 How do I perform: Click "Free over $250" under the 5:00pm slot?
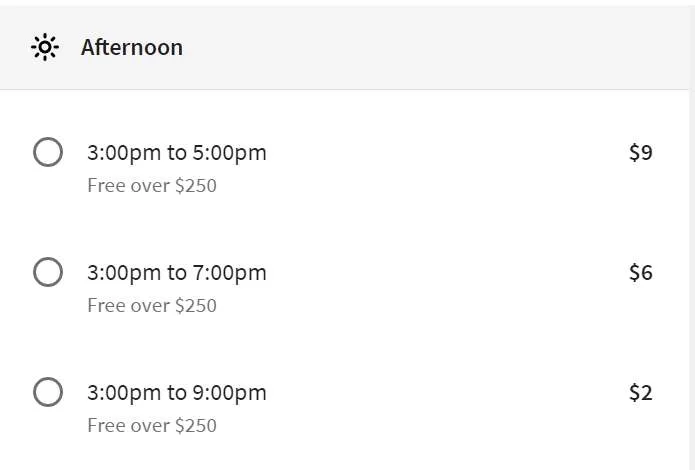(152, 185)
